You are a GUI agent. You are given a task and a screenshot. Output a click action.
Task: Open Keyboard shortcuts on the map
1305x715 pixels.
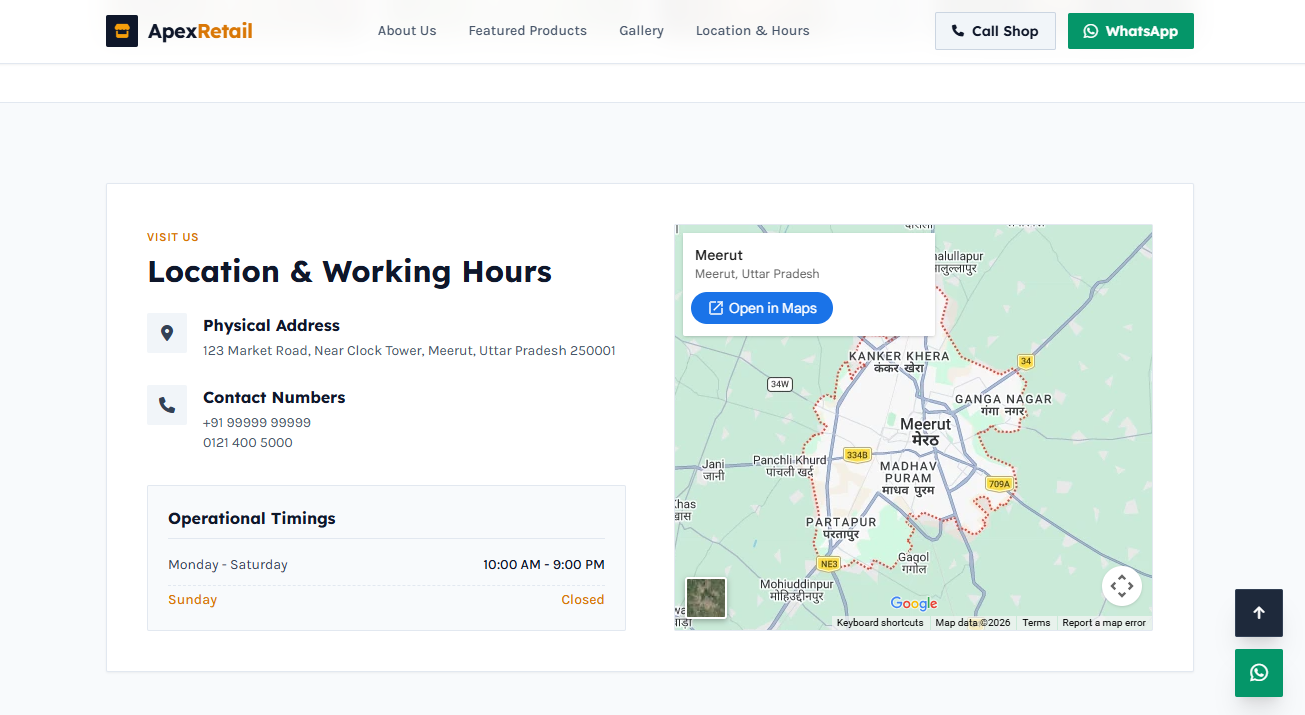point(880,623)
